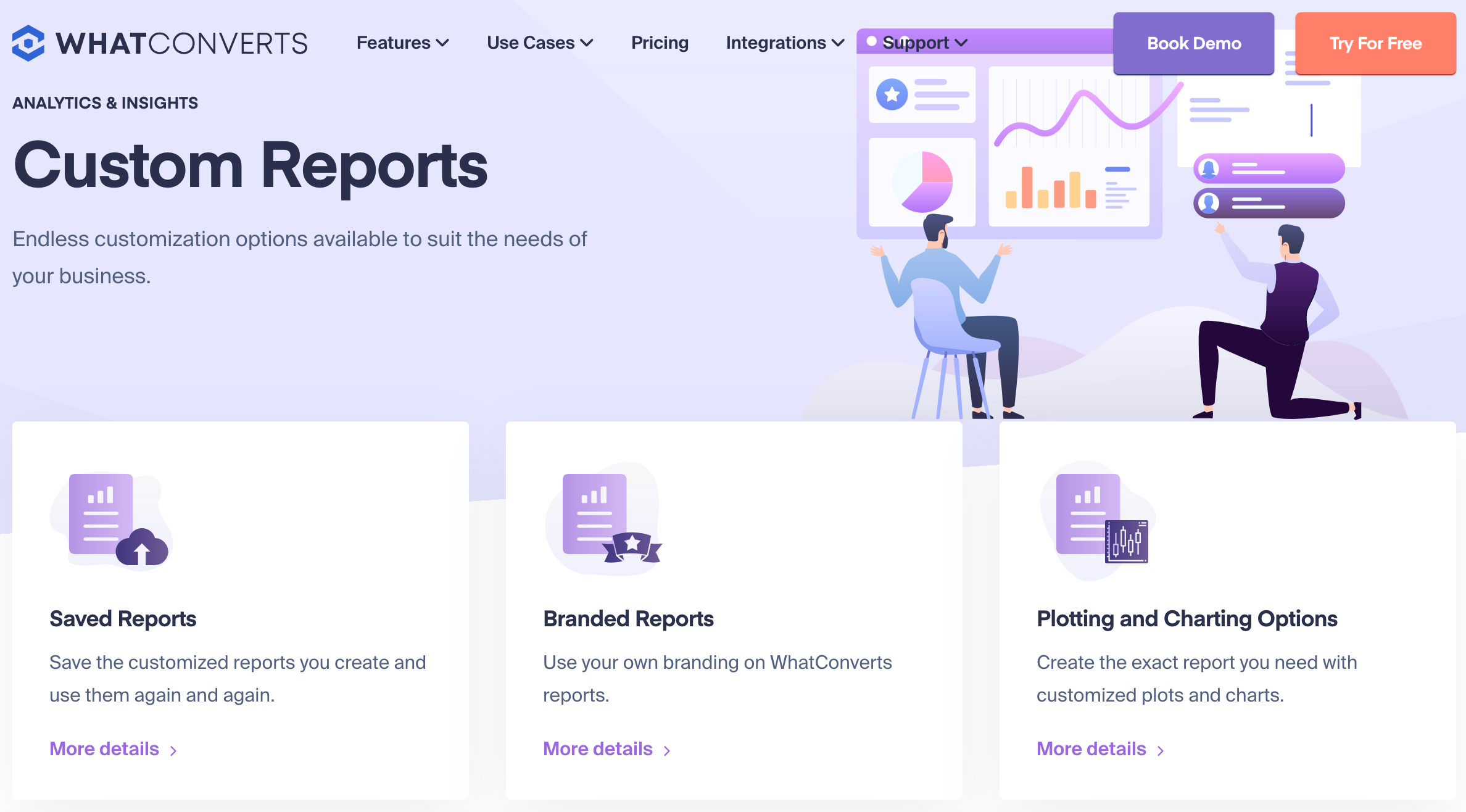Expand the Features dropdown menu

(x=401, y=42)
